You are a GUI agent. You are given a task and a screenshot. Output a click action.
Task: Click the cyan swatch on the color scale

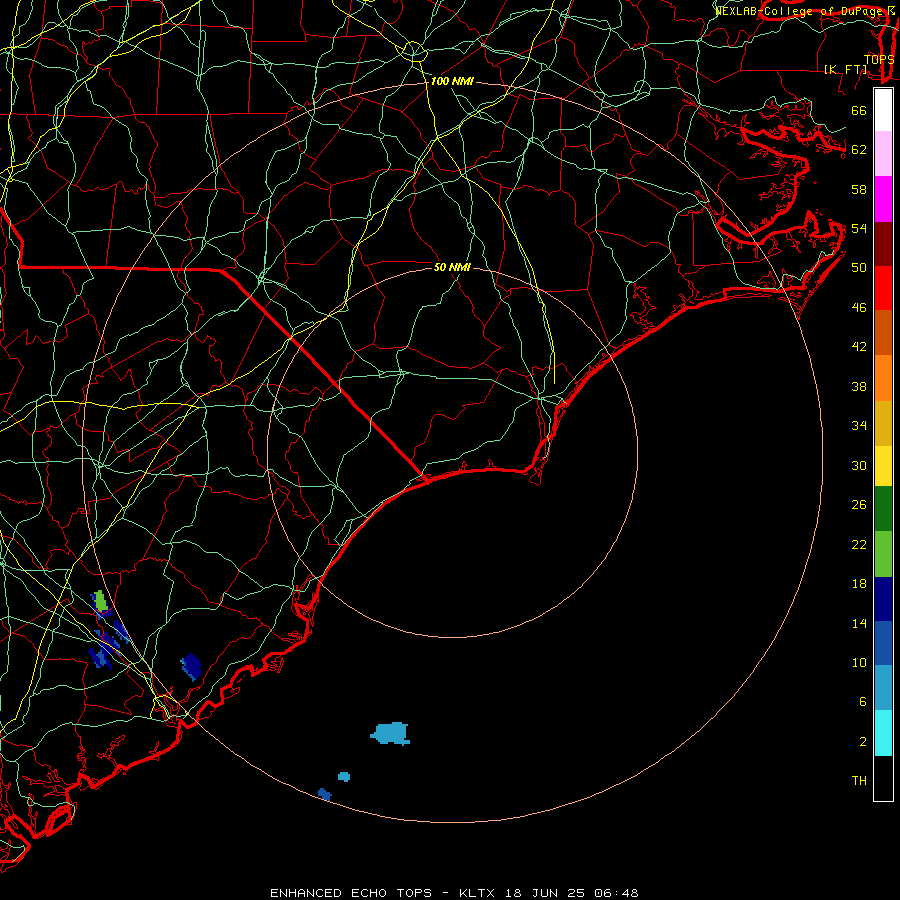point(883,732)
